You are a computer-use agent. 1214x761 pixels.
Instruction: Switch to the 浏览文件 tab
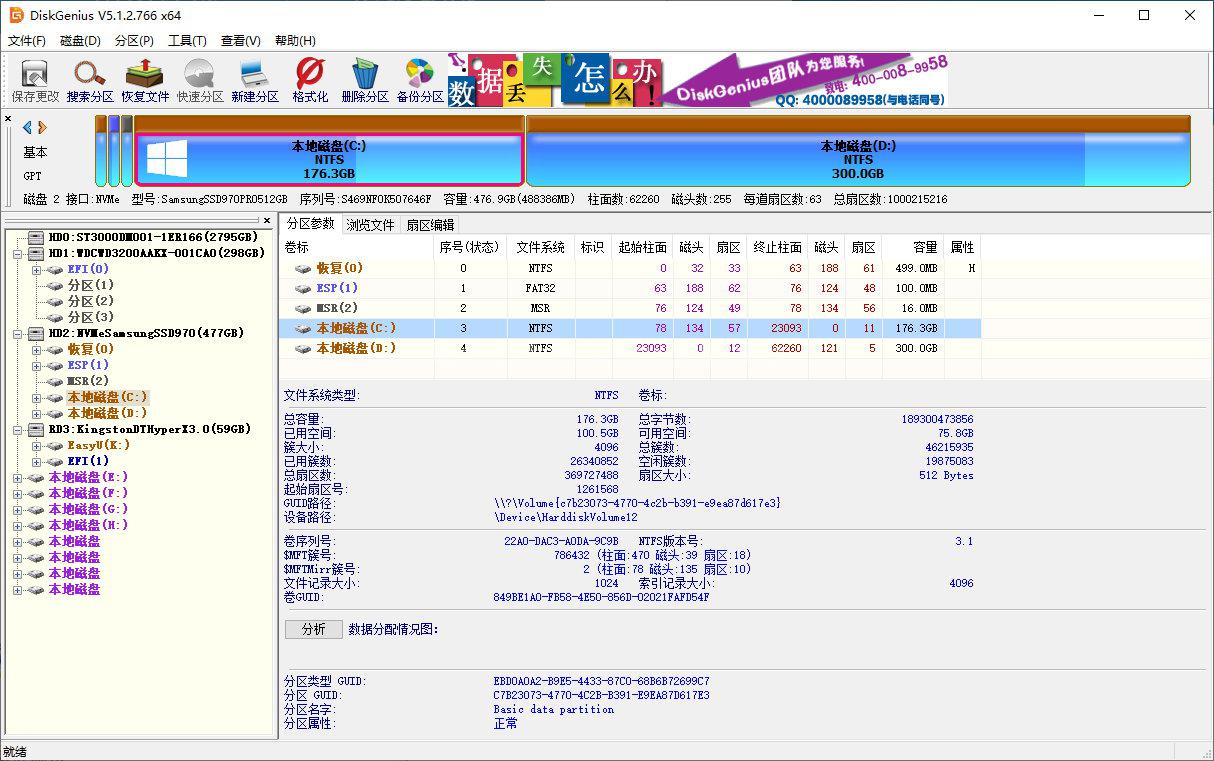click(x=370, y=225)
